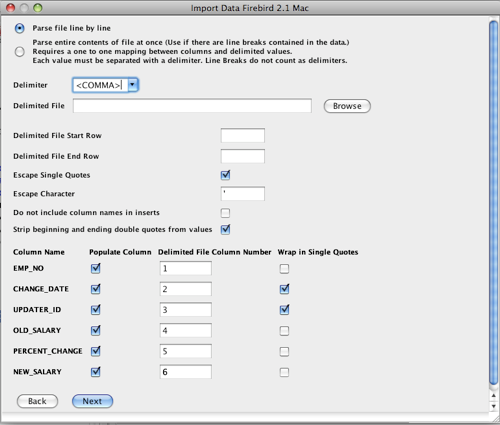Open the Delimiter dropdown arrow
Viewport: 500px width, 425px height.
(133, 85)
